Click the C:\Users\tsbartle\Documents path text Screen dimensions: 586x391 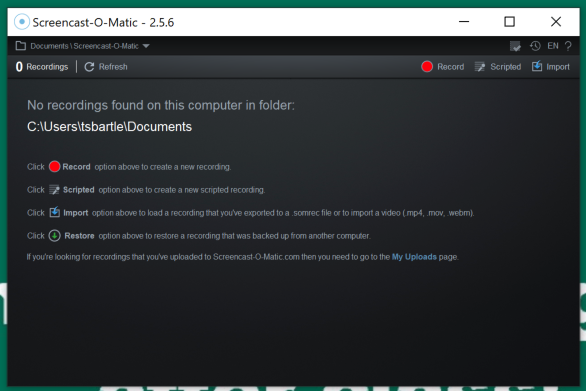coord(109,127)
